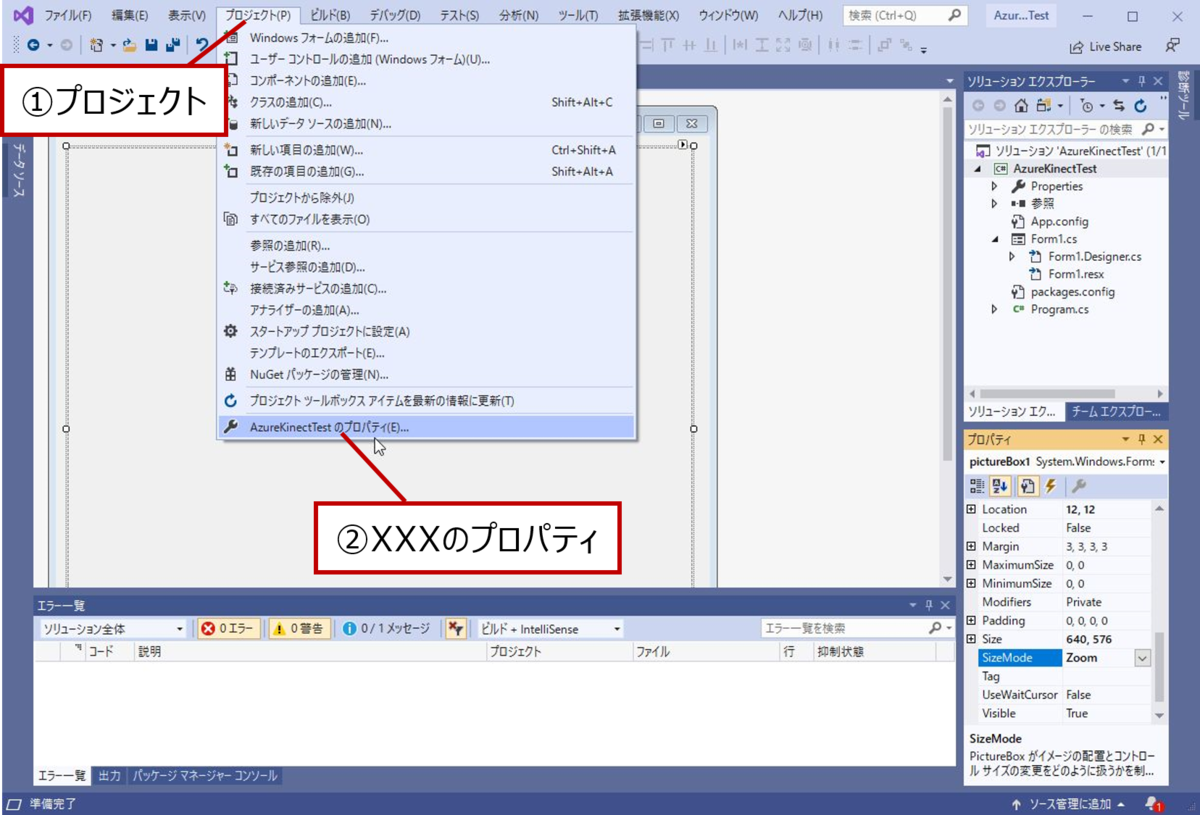Click the Visual Studio logo in title bar
The height and width of the screenshot is (815, 1200).
point(22,16)
